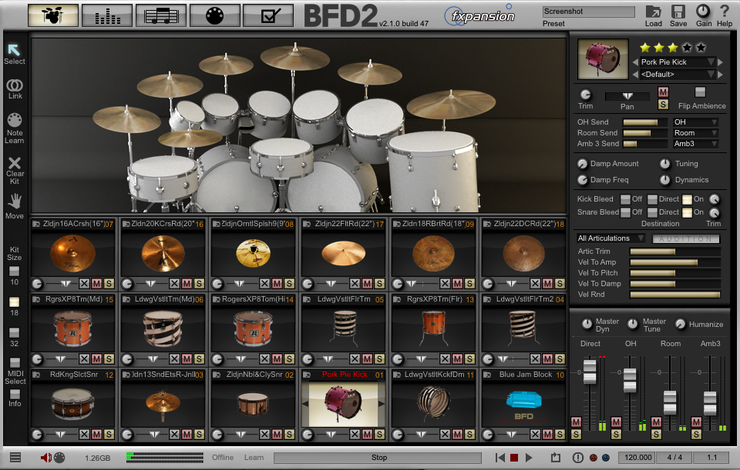Viewport: 740px width, 470px height.
Task: Select the Move hand tool
Action: (14, 201)
